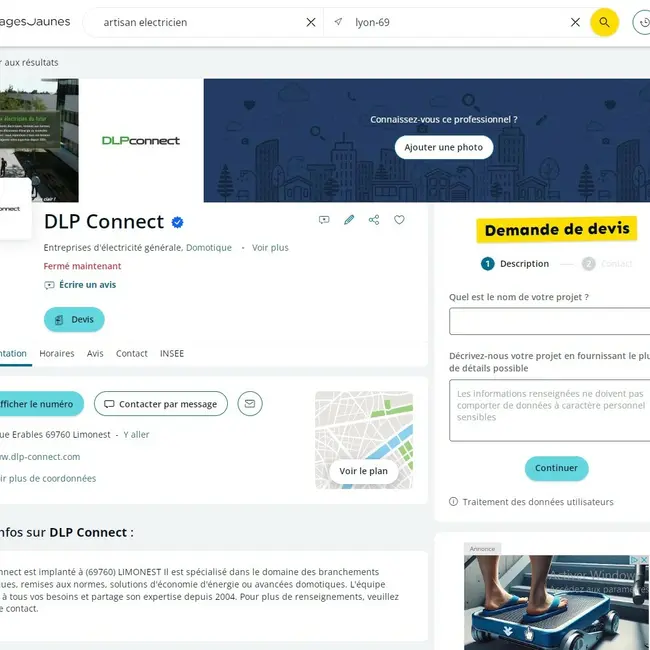Screen dimensions: 650x650
Task: Click 'Ajouter une photo' button
Action: (x=444, y=147)
